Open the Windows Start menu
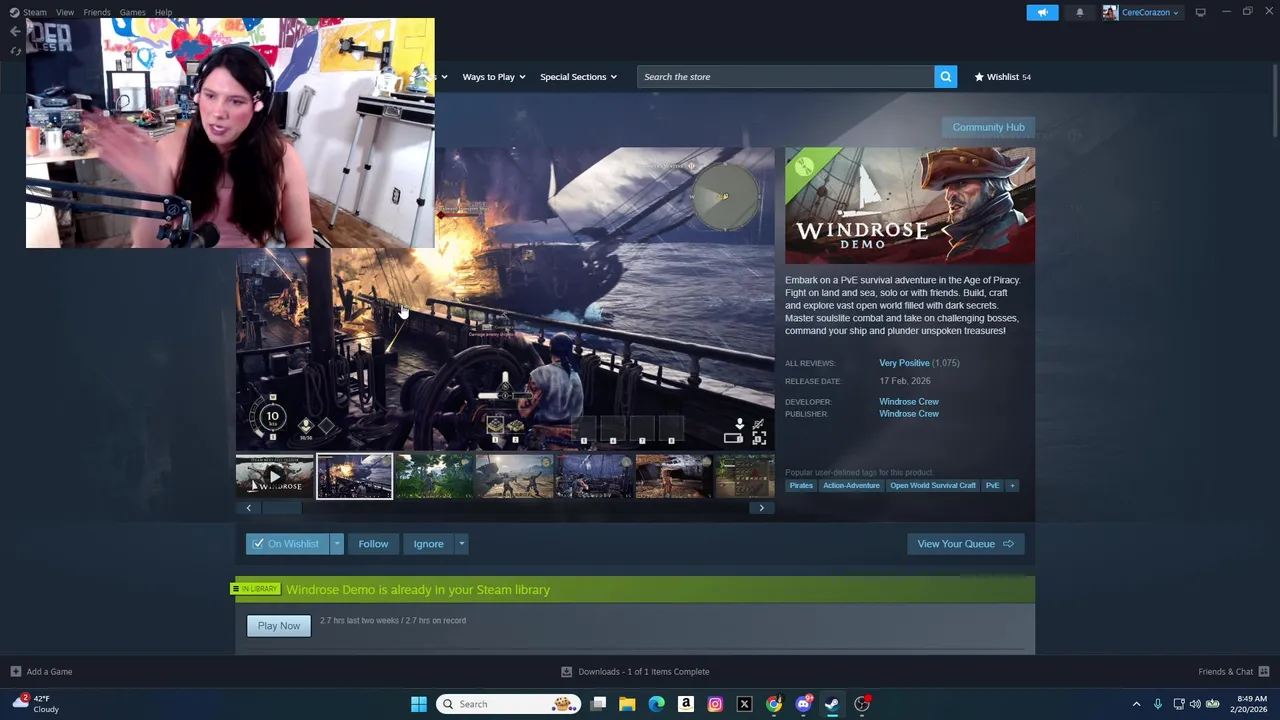The width and height of the screenshot is (1280, 720). [419, 704]
